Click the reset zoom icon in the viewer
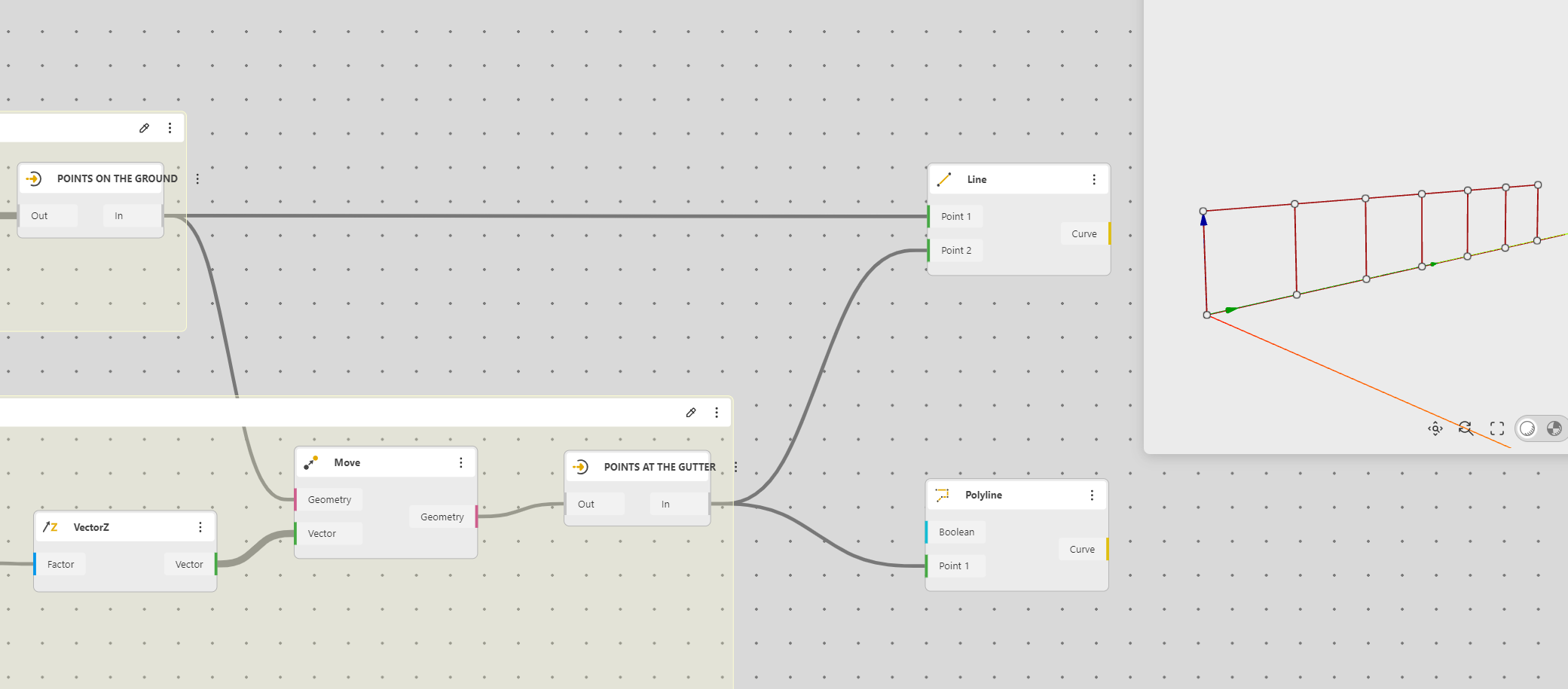The height and width of the screenshot is (689, 1568). point(1466,428)
